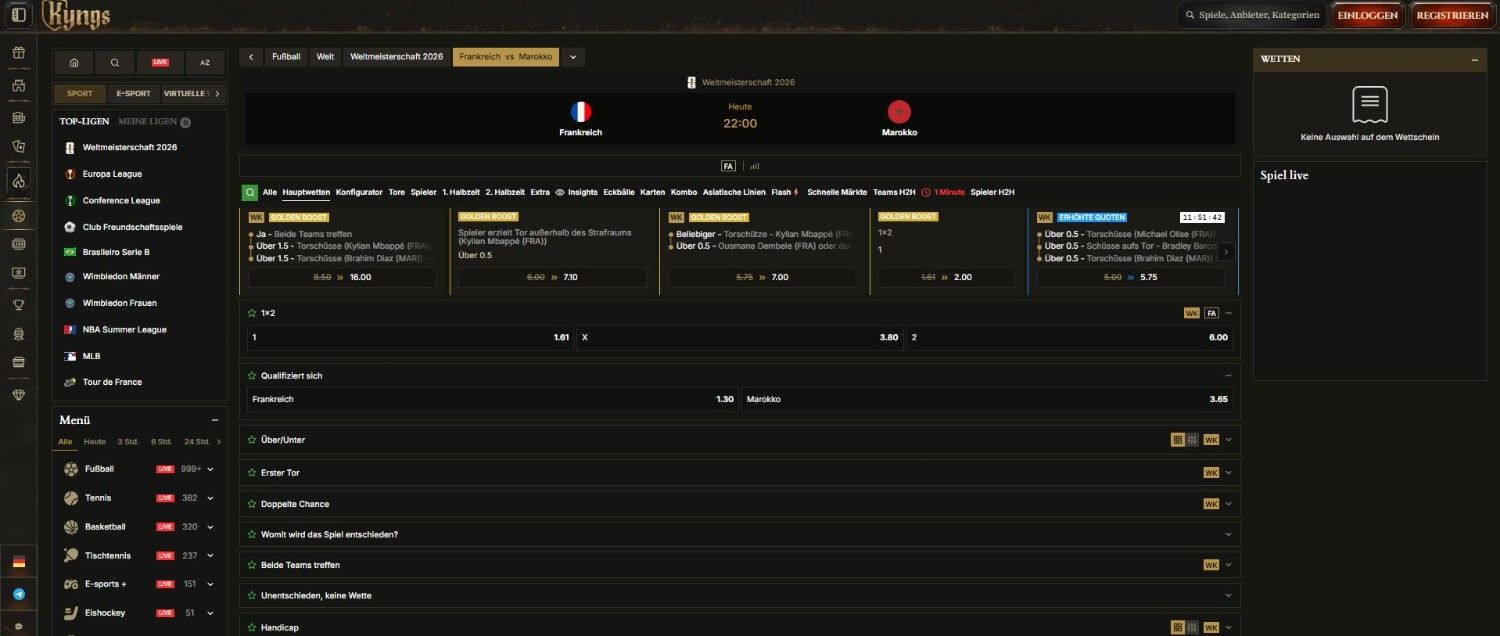This screenshot has height=636, width=1500.
Task: Open the green market search icon
Action: (249, 192)
